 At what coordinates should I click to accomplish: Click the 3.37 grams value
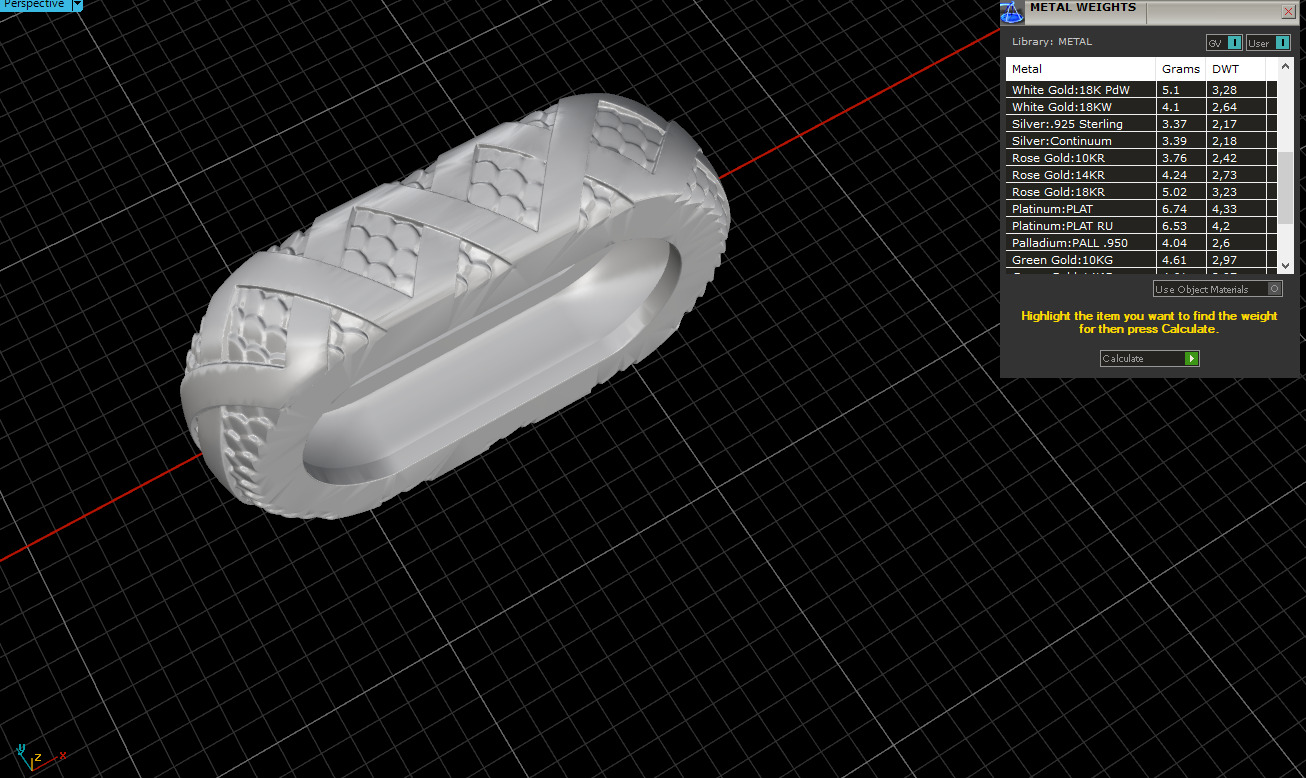click(x=1172, y=124)
